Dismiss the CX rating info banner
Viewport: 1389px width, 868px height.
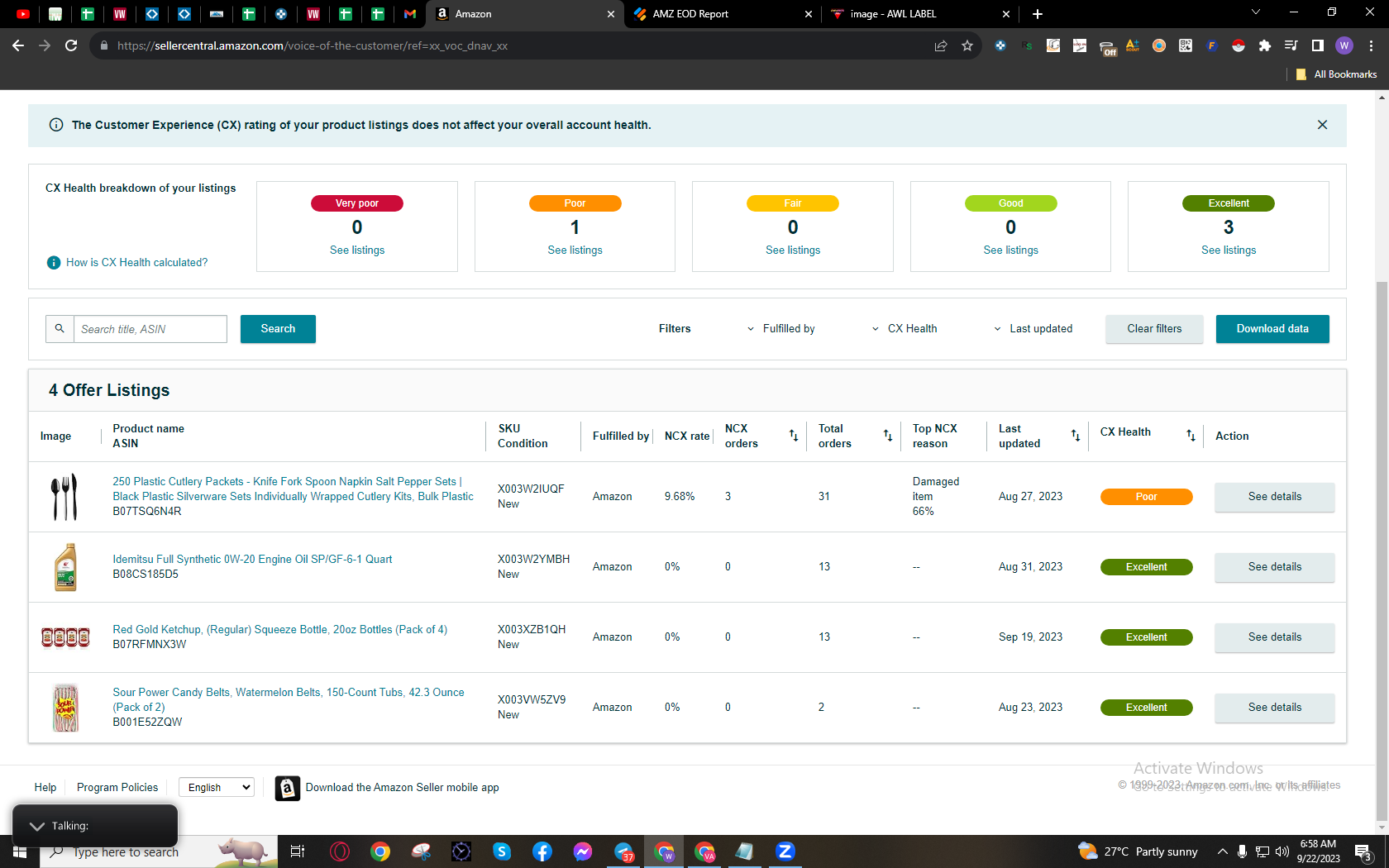coord(1322,125)
